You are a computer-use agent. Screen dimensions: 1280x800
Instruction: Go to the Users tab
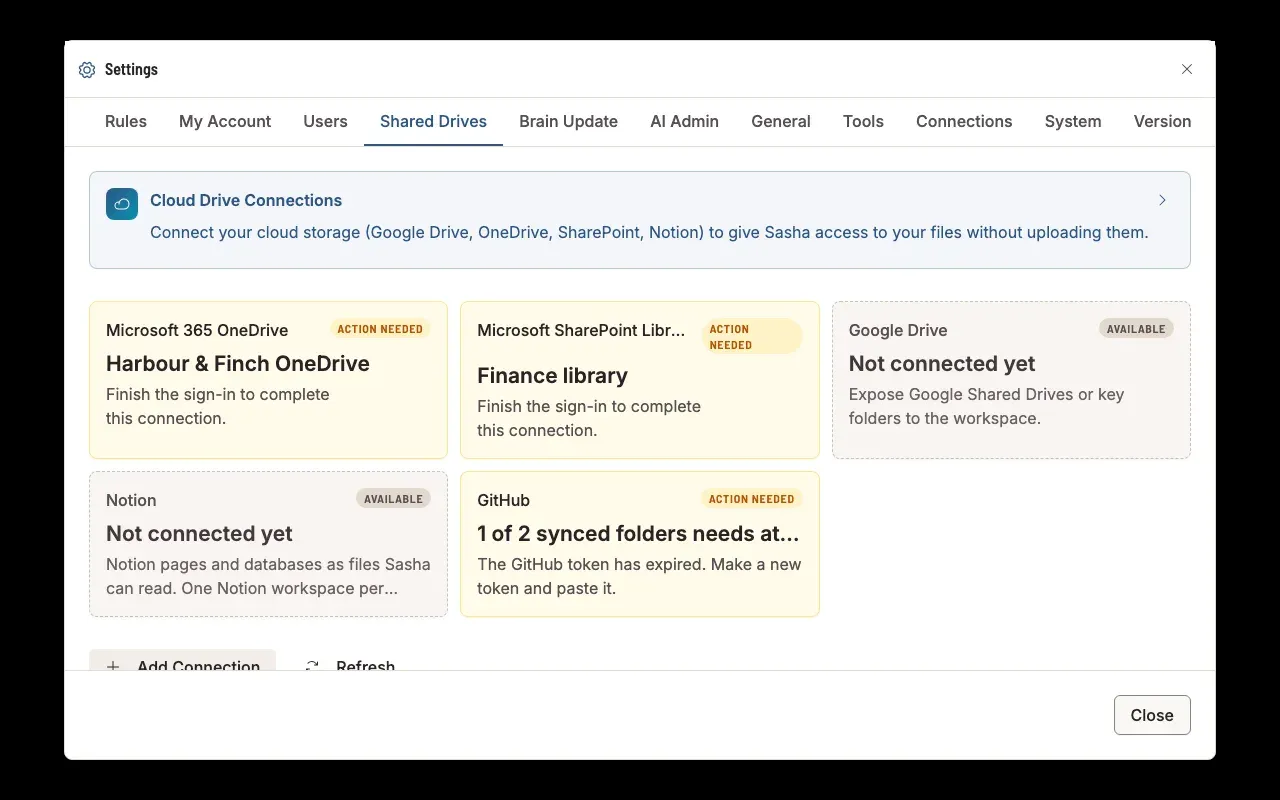pyautogui.click(x=325, y=121)
